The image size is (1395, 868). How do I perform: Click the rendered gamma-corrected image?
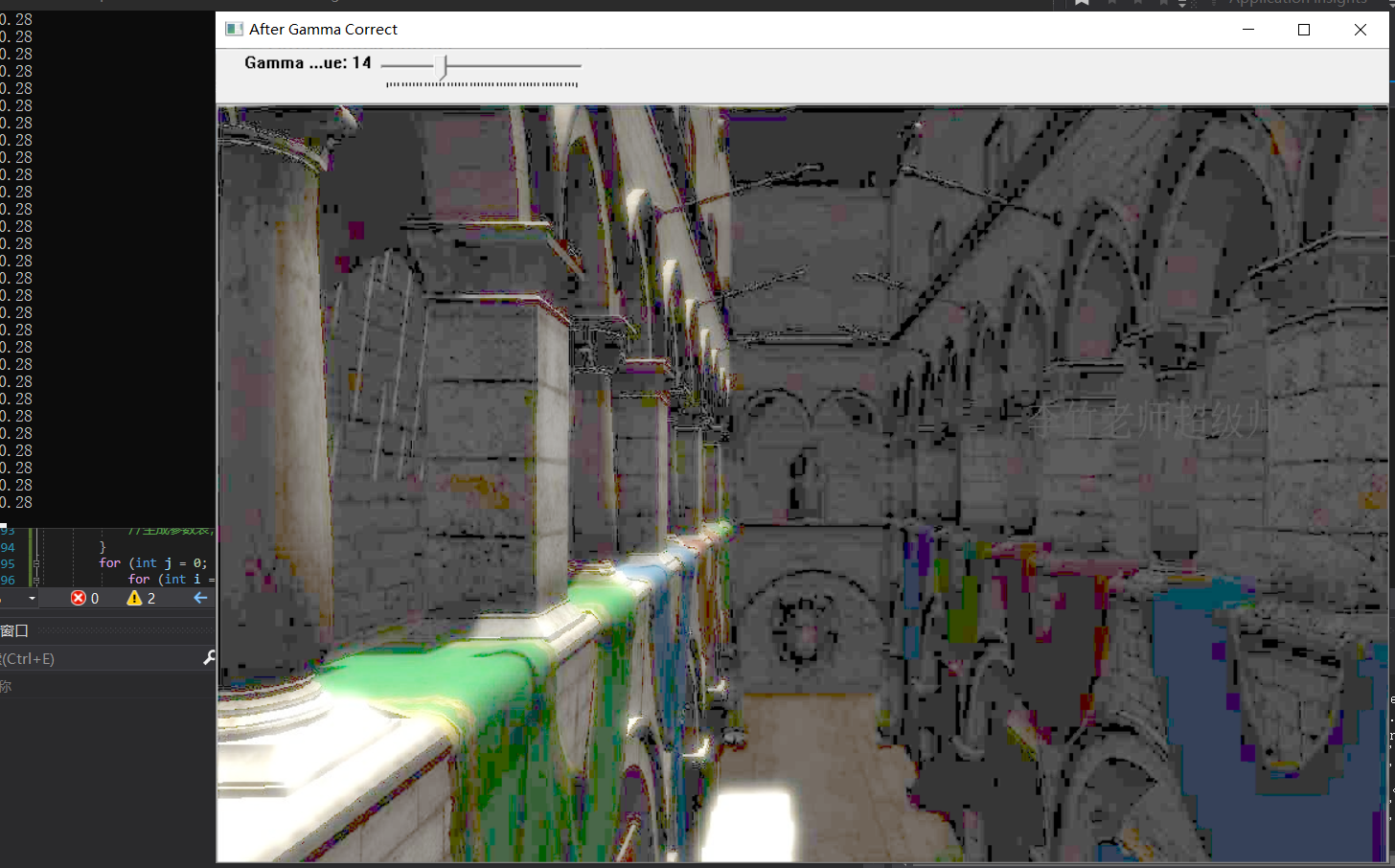pyautogui.click(x=802, y=484)
